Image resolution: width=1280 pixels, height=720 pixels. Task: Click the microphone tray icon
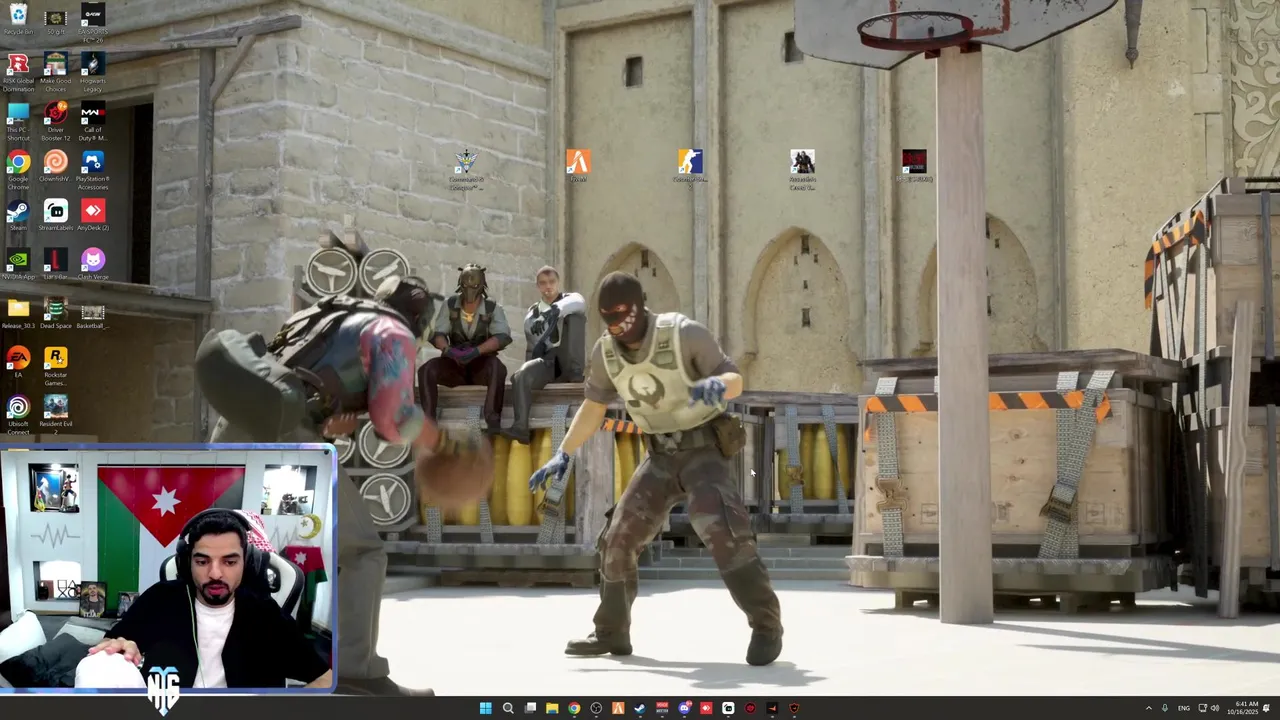click(x=1164, y=708)
